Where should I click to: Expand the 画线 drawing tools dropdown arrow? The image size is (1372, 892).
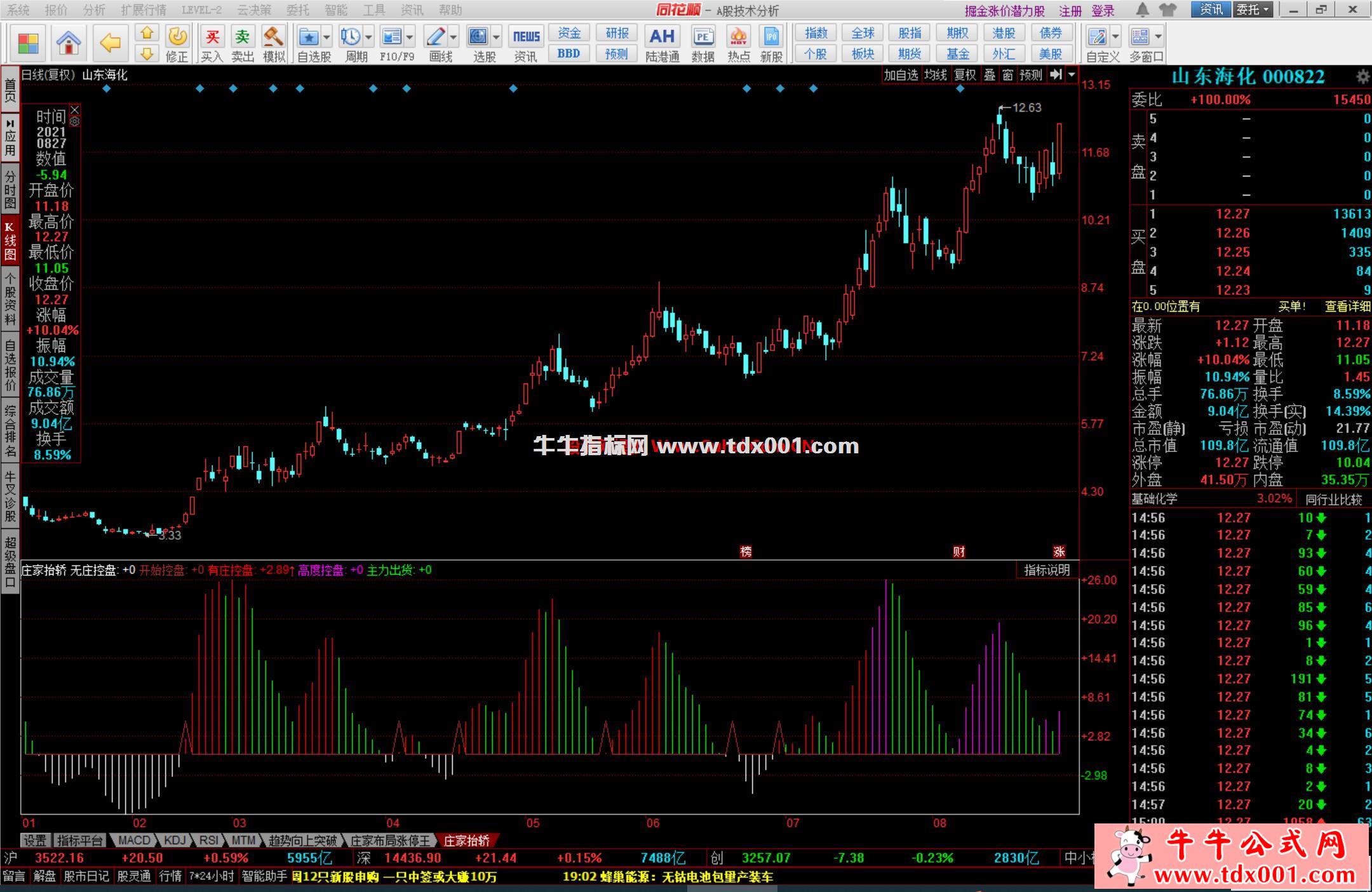point(453,37)
